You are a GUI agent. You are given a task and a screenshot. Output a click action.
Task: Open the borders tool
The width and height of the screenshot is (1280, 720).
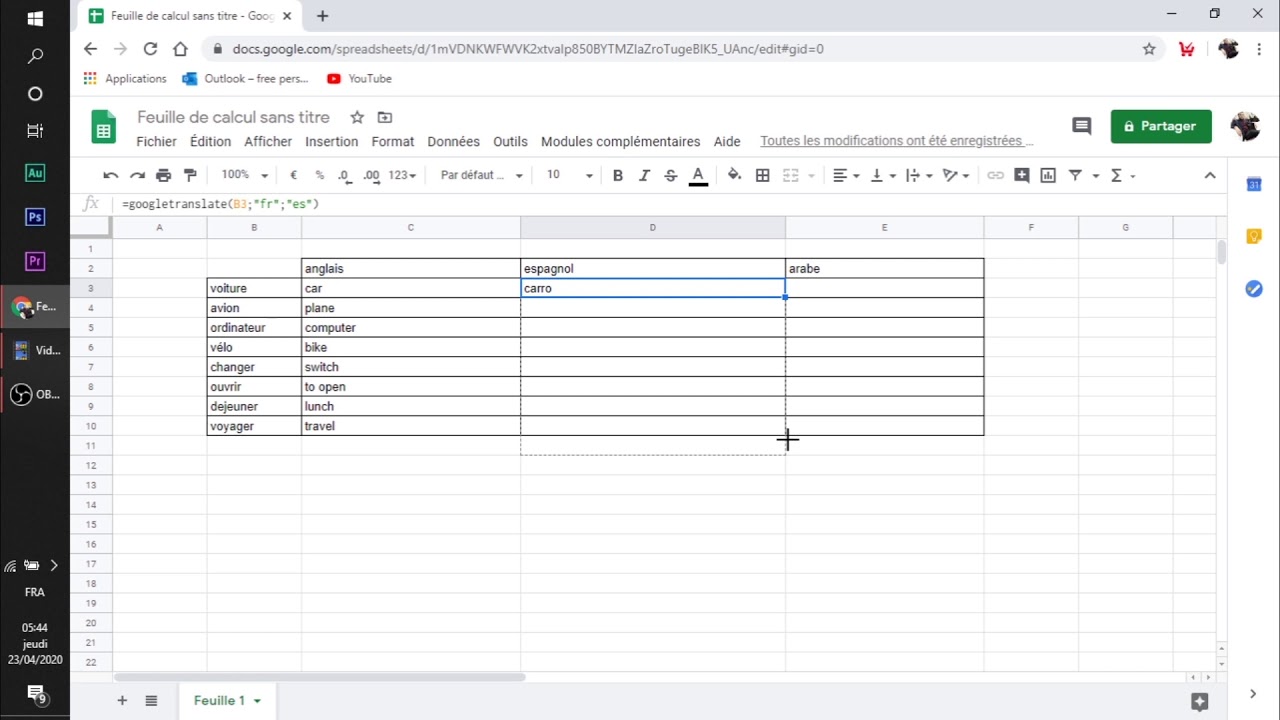762,175
